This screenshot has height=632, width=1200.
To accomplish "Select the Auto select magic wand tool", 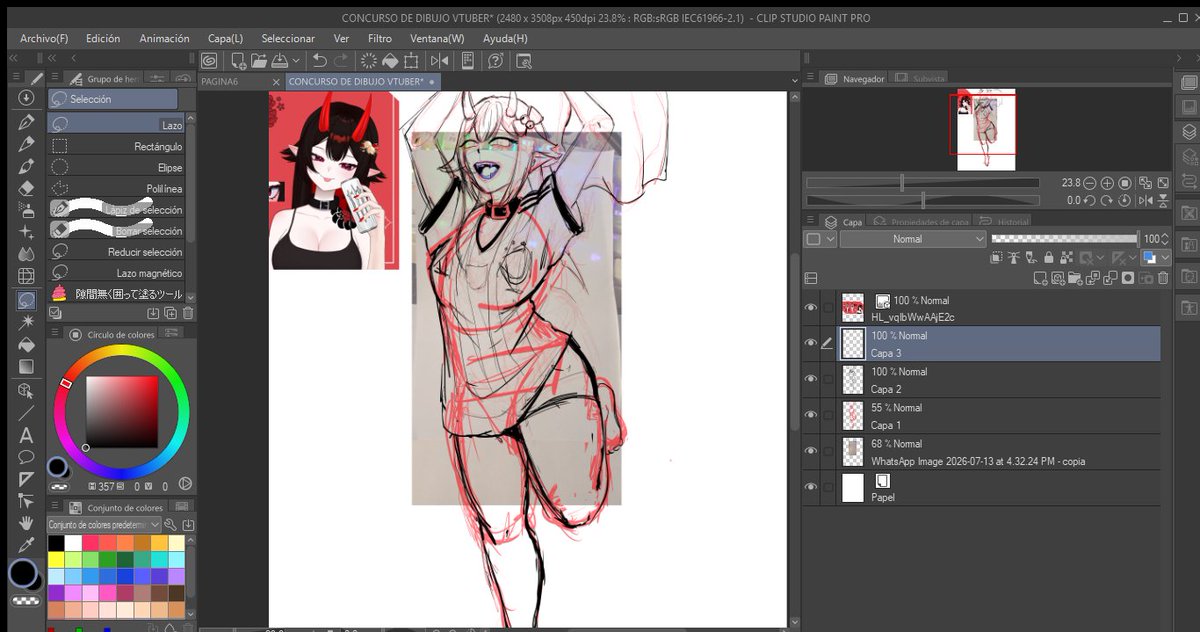I will [26, 321].
